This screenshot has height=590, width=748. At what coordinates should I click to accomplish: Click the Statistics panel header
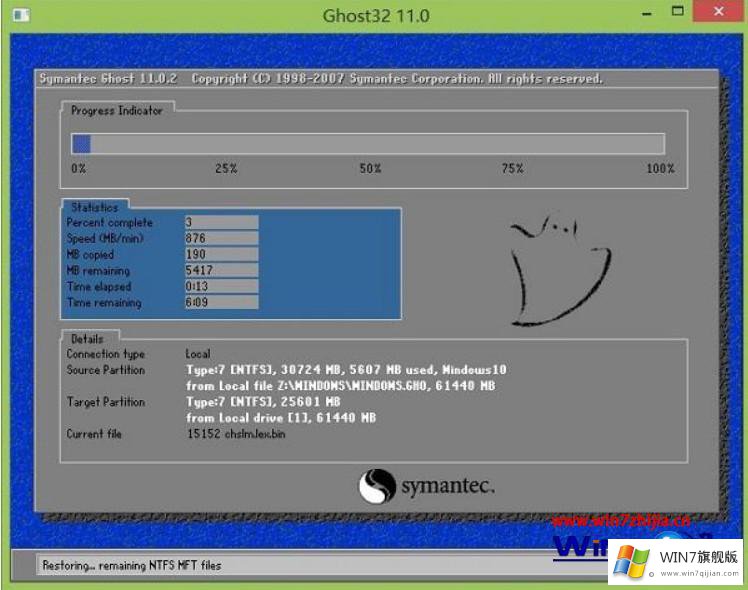tap(94, 207)
